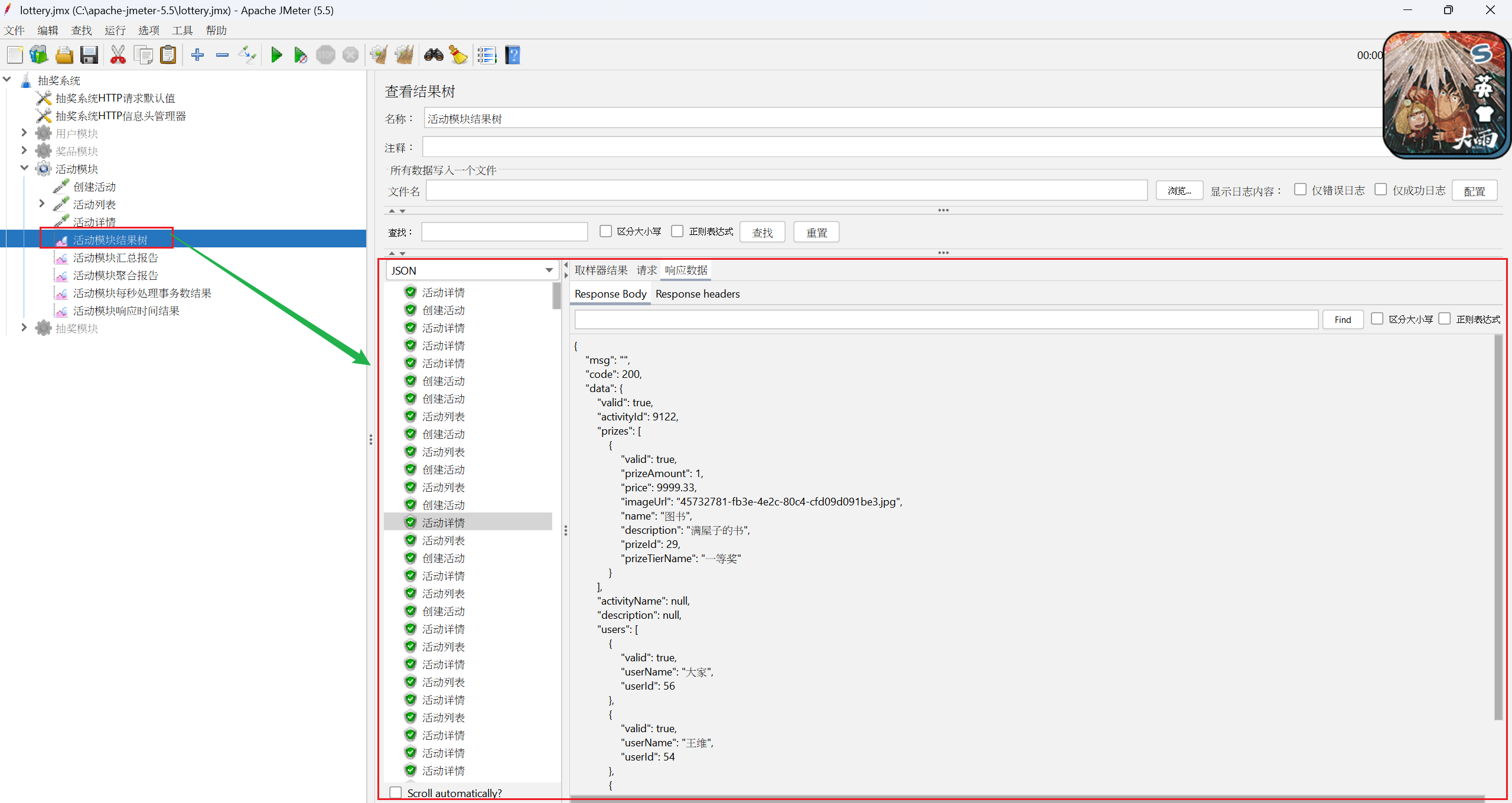The image size is (1512, 803).
Task: Click the Clear All double broom icon
Action: (405, 56)
